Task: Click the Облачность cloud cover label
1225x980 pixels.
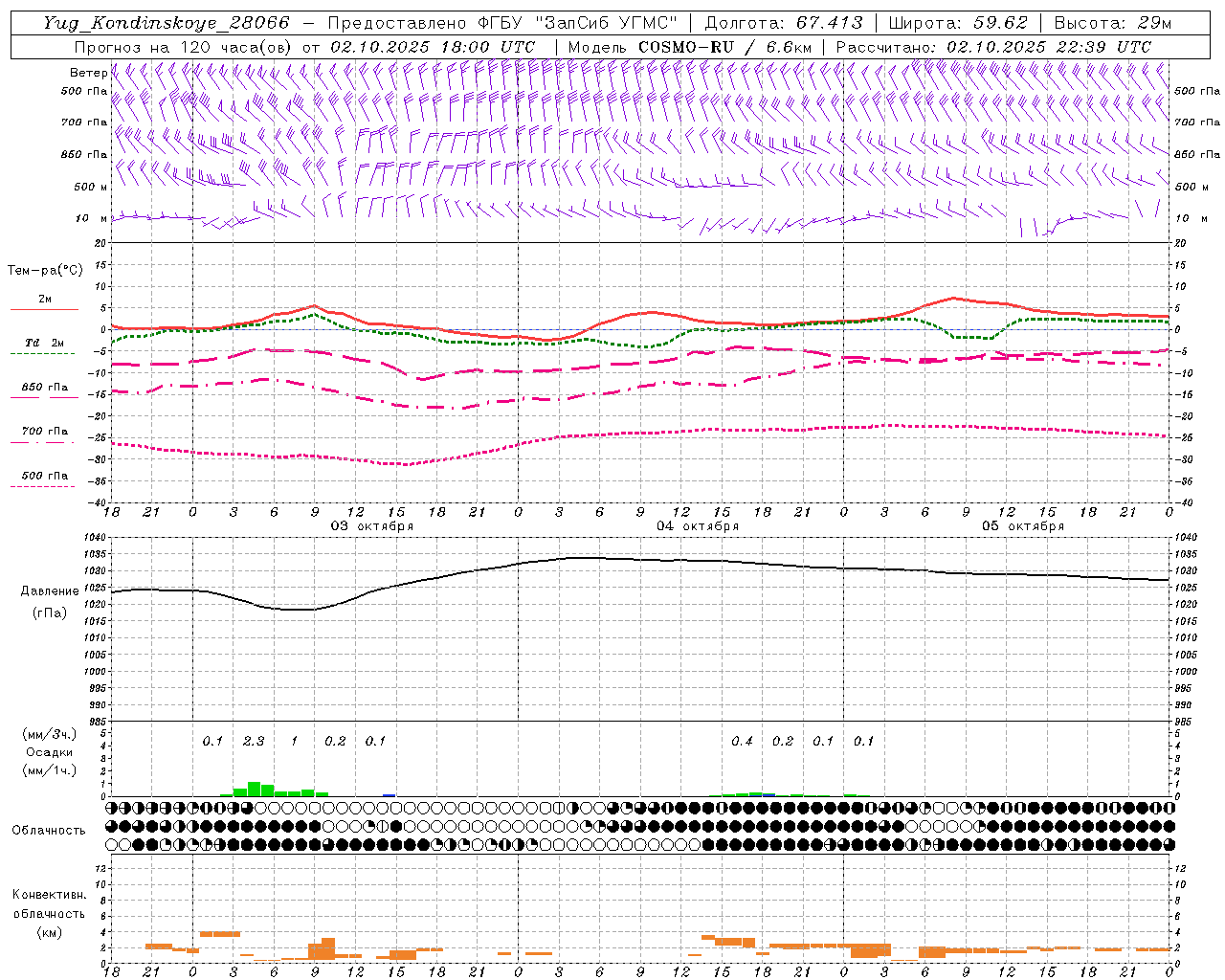Action: coord(49,830)
